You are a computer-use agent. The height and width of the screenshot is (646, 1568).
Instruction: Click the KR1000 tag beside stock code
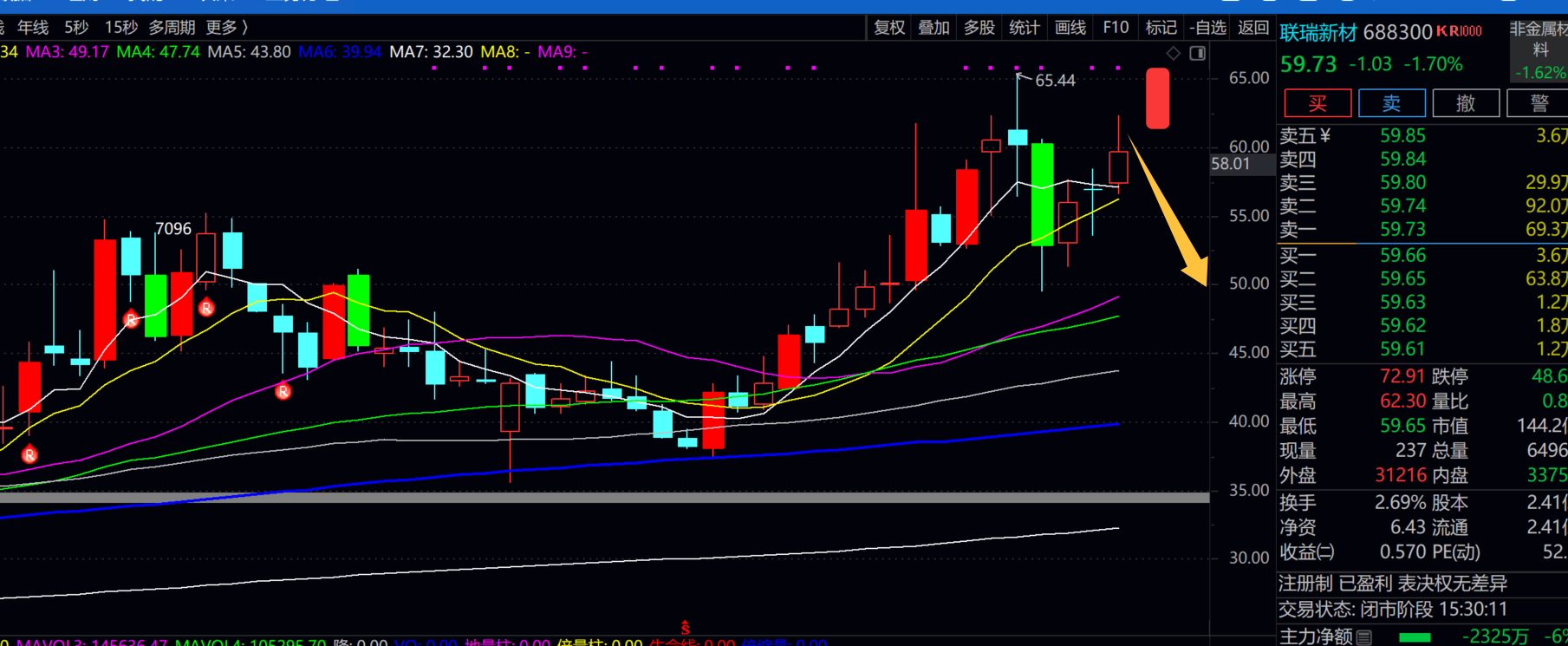pos(1460,31)
